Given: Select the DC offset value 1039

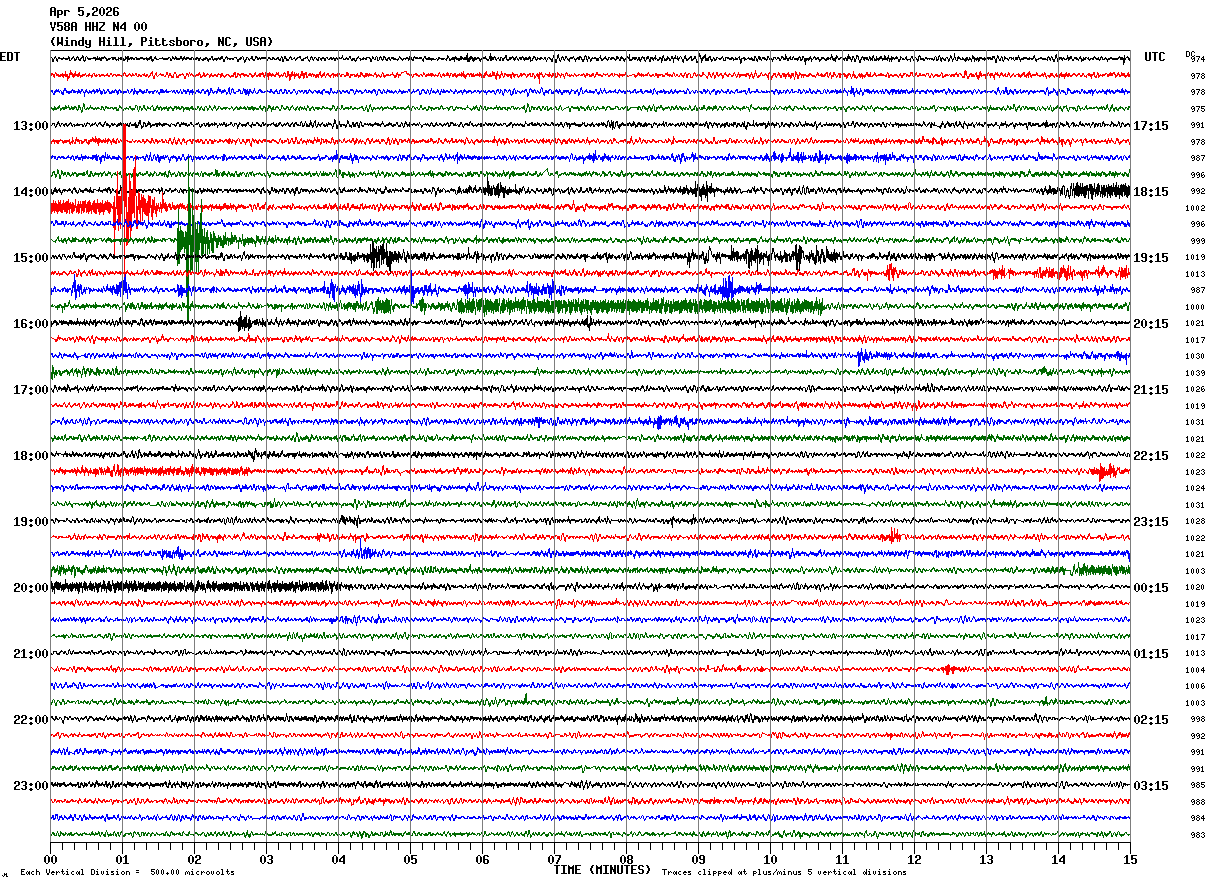Looking at the screenshot, I should pyautogui.click(x=1195, y=373).
